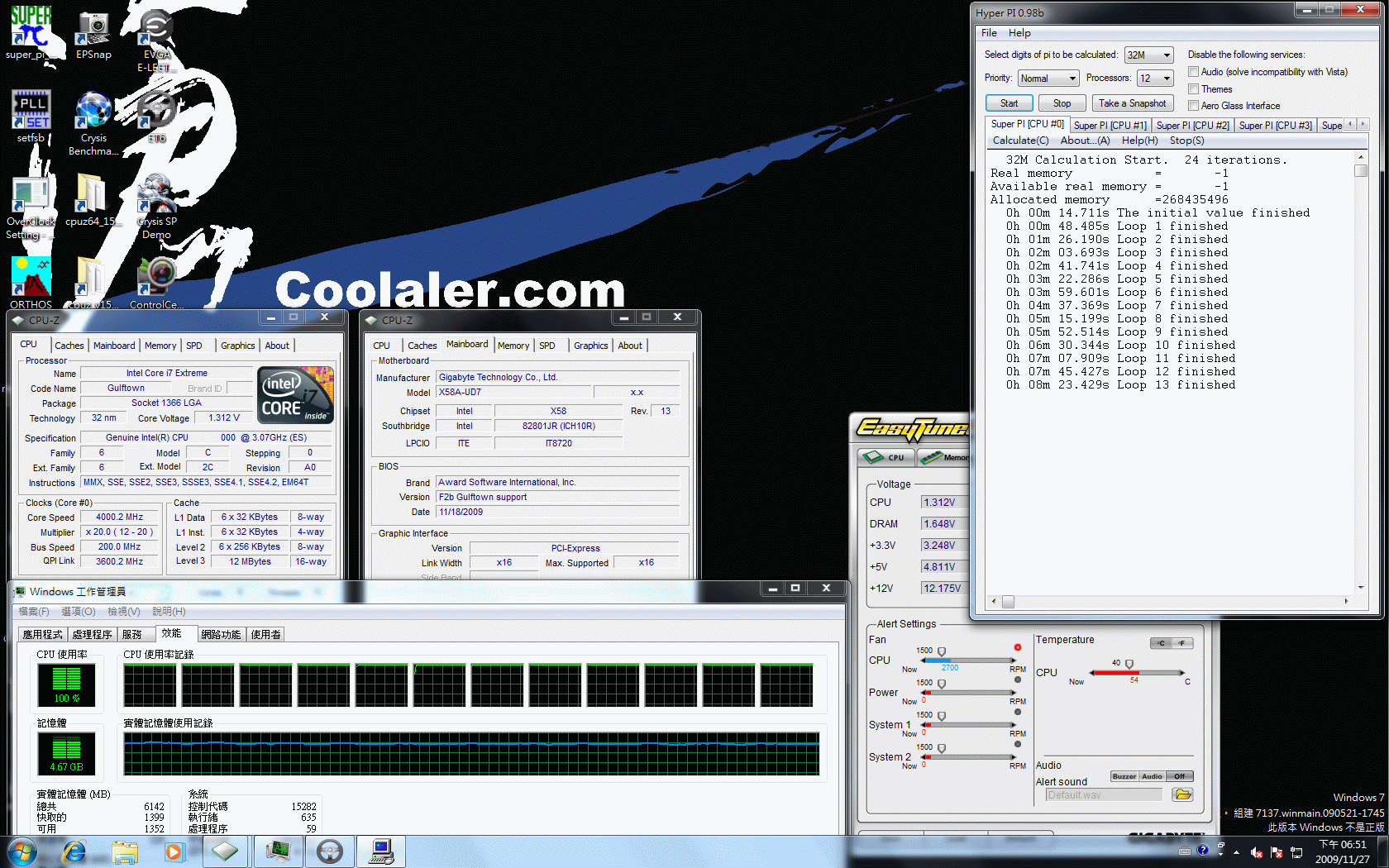Open the Action Center flag tray icon

[1277, 852]
